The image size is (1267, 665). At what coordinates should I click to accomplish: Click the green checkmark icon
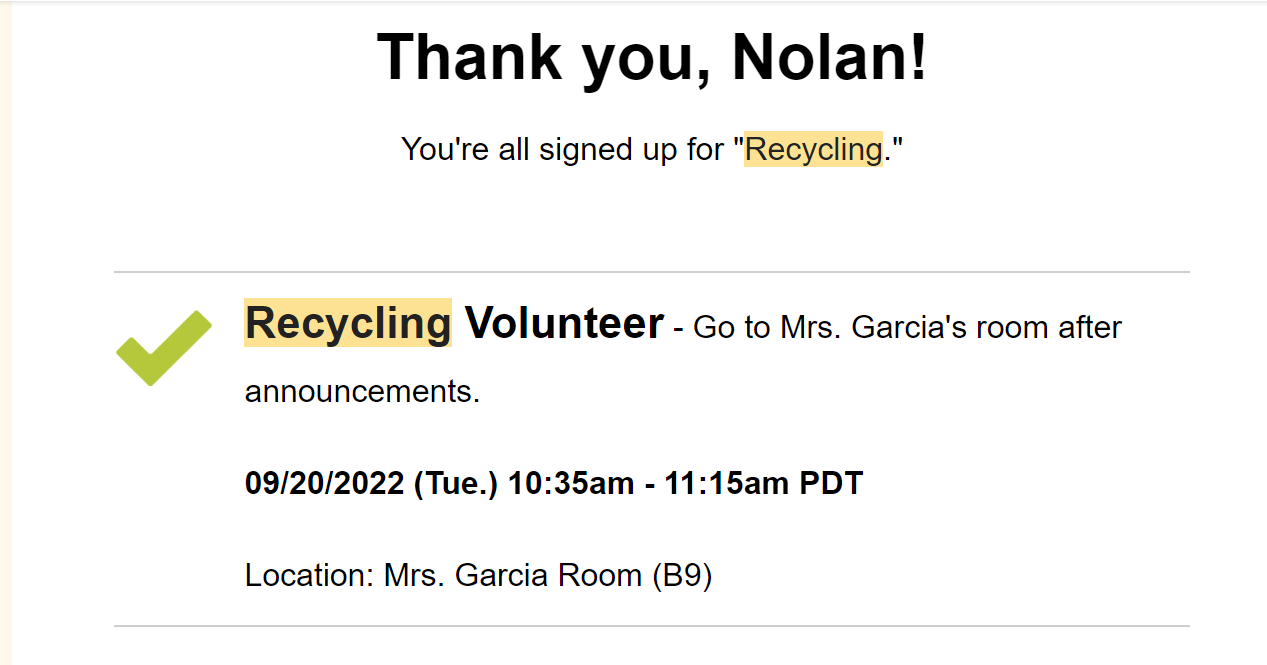[164, 348]
